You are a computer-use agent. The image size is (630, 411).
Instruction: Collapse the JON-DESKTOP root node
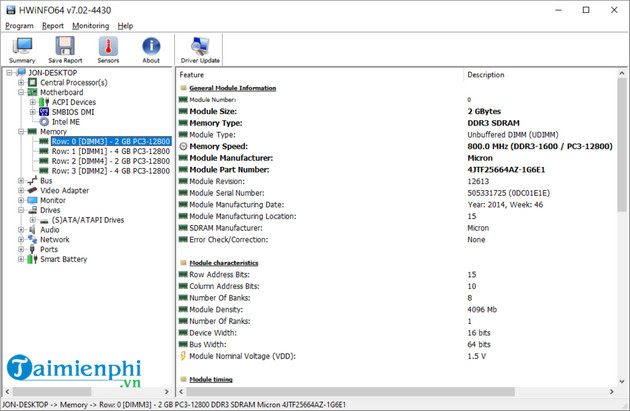pyautogui.click(x=10, y=73)
